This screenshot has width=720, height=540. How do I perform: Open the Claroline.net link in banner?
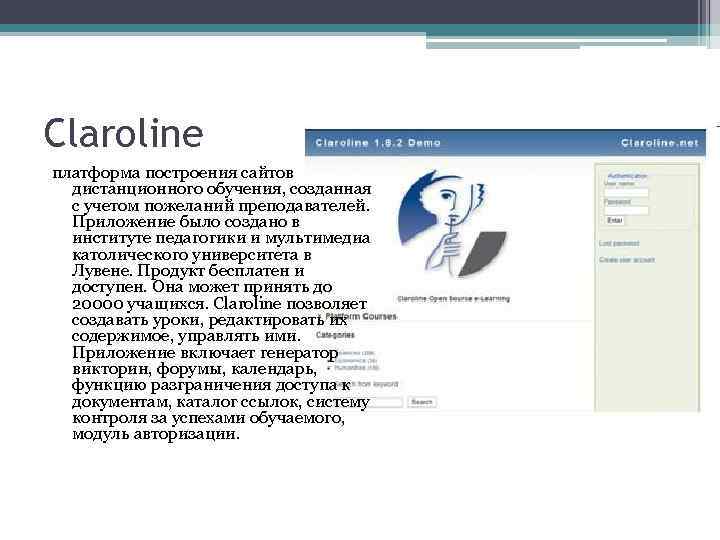659,143
